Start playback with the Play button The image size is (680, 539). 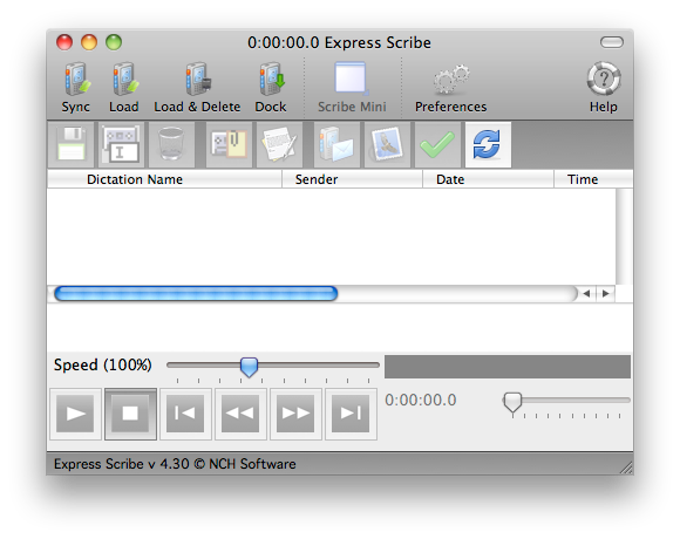click(75, 414)
